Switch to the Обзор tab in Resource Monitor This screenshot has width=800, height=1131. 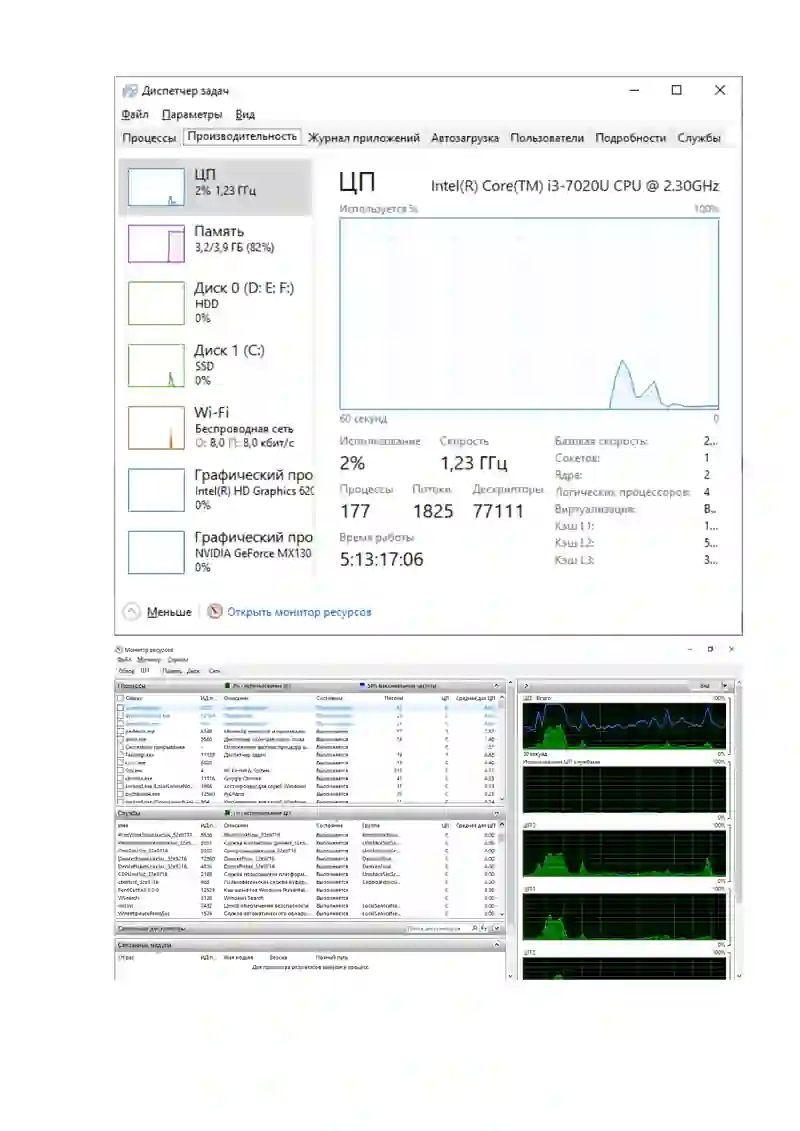[126, 671]
